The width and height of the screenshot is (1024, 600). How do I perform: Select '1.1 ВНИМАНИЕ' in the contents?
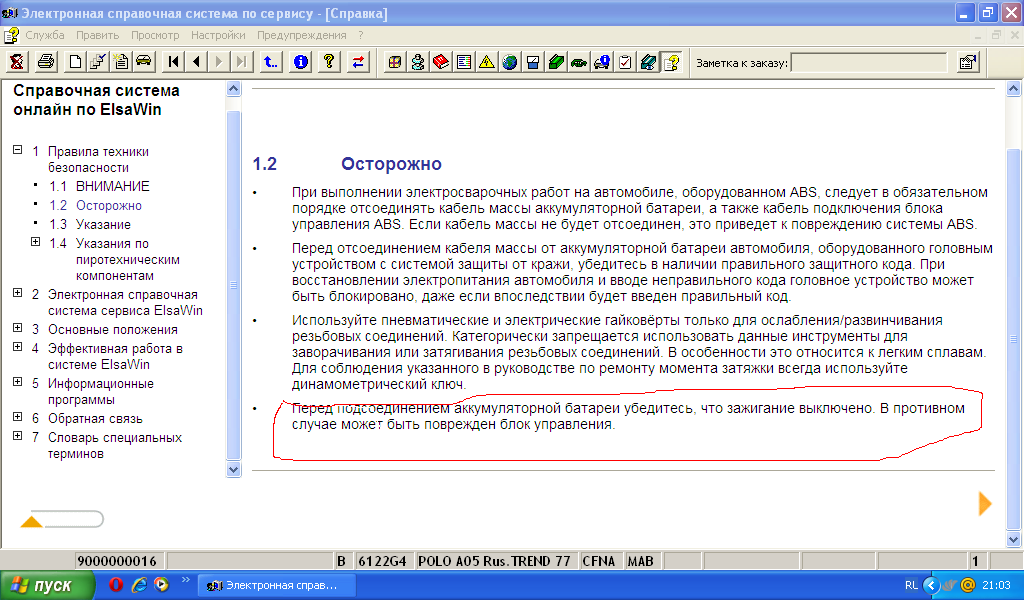tap(113, 186)
